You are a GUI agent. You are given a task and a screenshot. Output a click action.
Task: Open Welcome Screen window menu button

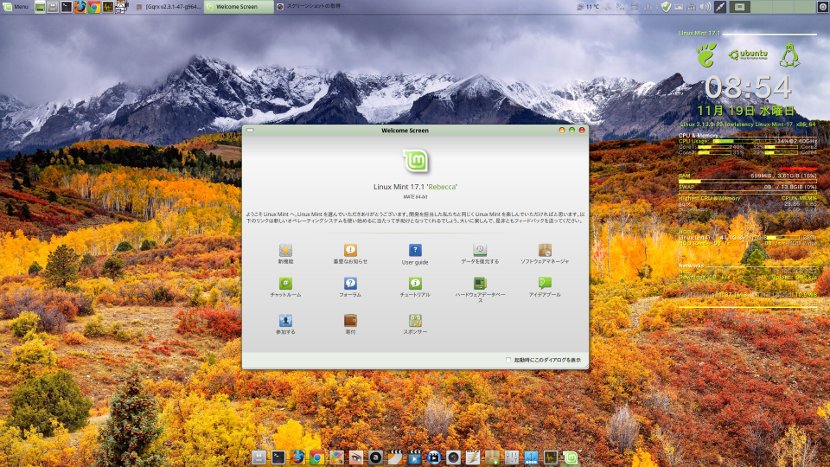pyautogui.click(x=250, y=130)
